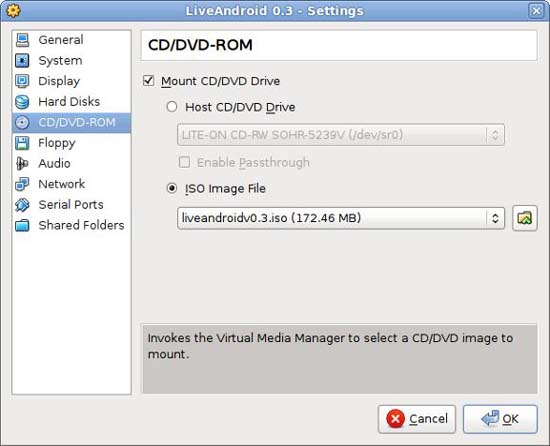Click the Cancel button

[x=417, y=419]
